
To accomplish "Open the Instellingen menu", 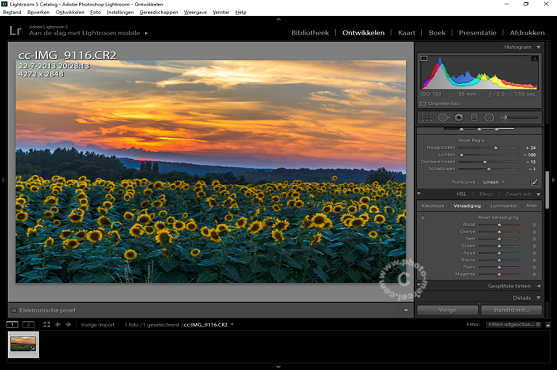I will (x=120, y=12).
